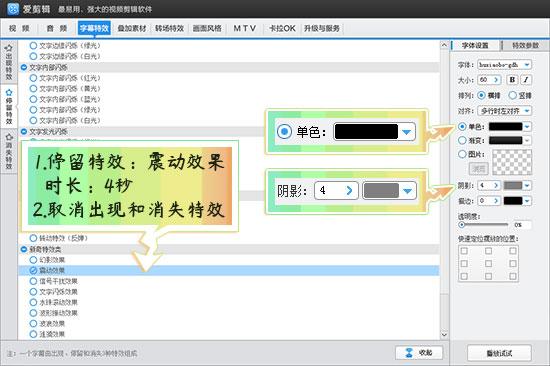
Task: Select the 图片 fill option
Action: click(x=462, y=154)
